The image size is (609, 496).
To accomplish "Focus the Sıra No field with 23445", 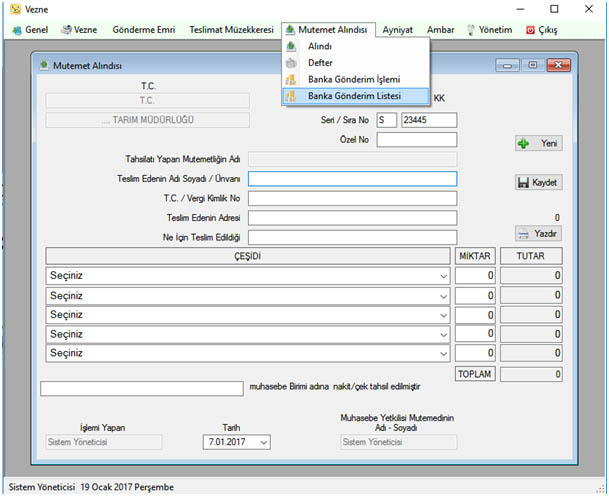I will (x=429, y=120).
